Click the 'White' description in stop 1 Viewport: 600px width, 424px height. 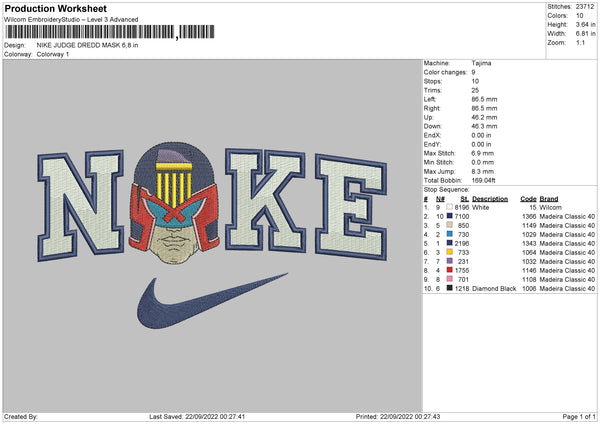[481, 207]
